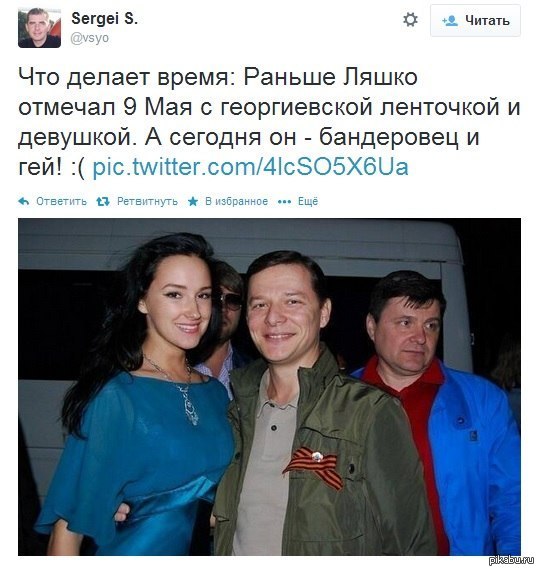Click the add-person icon on follow button
The image size is (539, 571).
coord(450,21)
